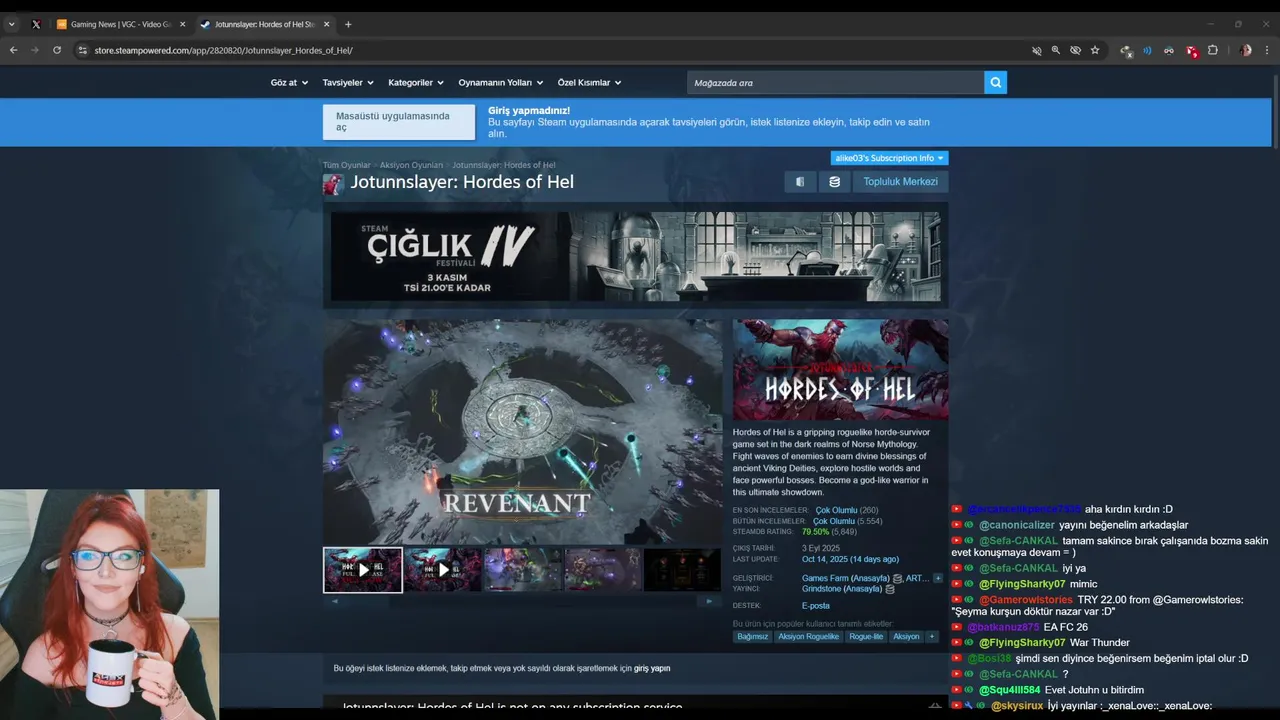This screenshot has height=720, width=1280.
Task: Open the tab search dropdown arrow
Action: [x=12, y=24]
